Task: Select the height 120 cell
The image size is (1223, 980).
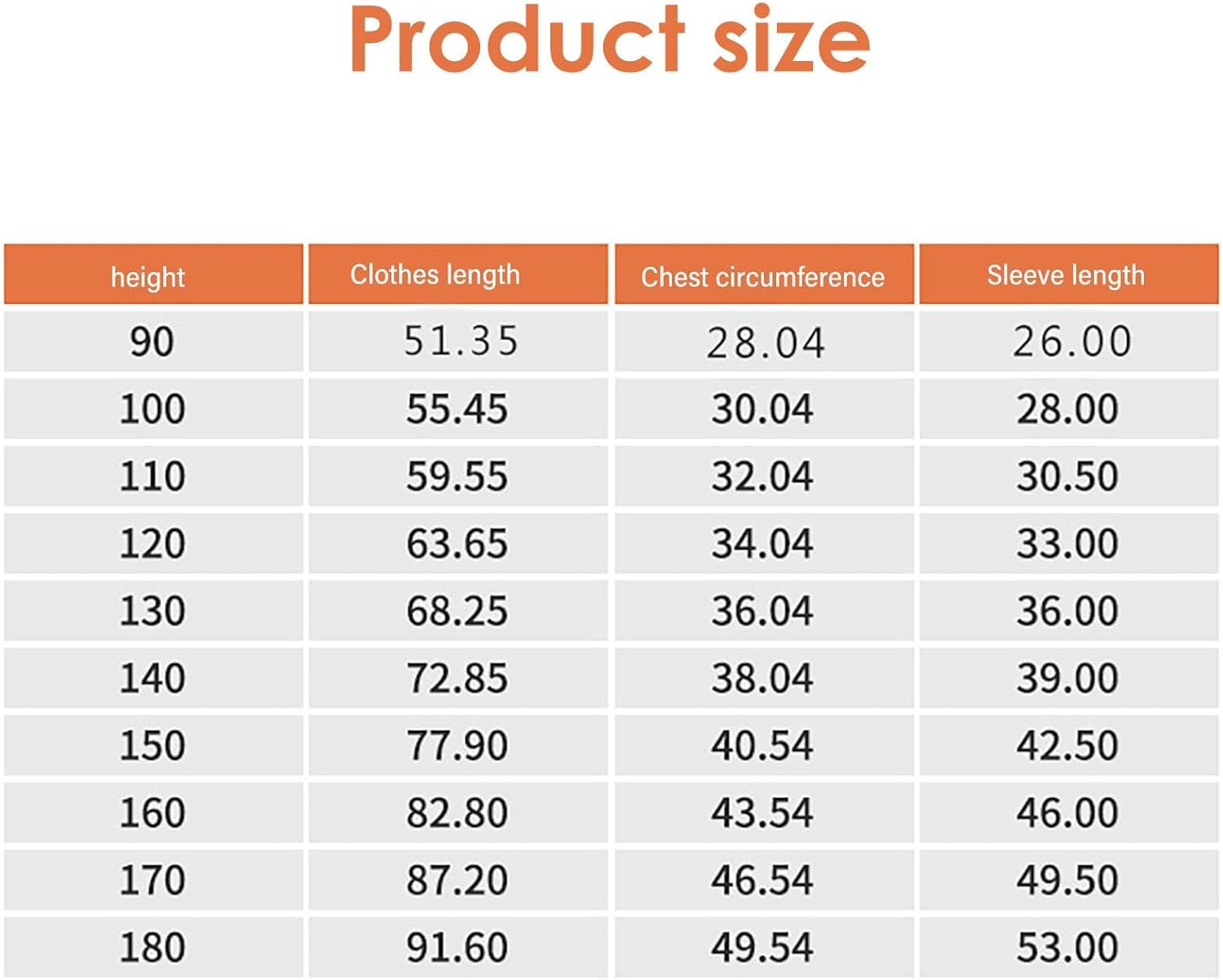Action: (x=152, y=544)
